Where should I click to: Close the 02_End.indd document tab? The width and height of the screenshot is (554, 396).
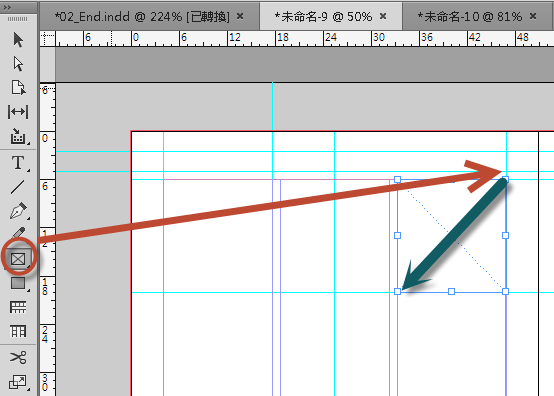pyautogui.click(x=240, y=16)
